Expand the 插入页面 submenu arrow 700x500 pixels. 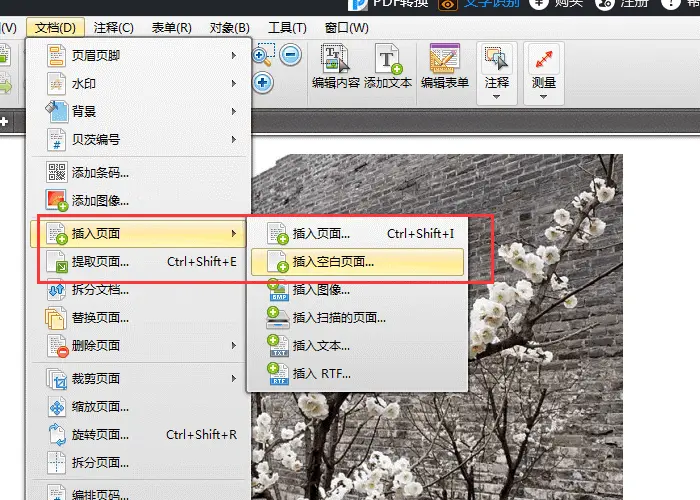click(234, 233)
